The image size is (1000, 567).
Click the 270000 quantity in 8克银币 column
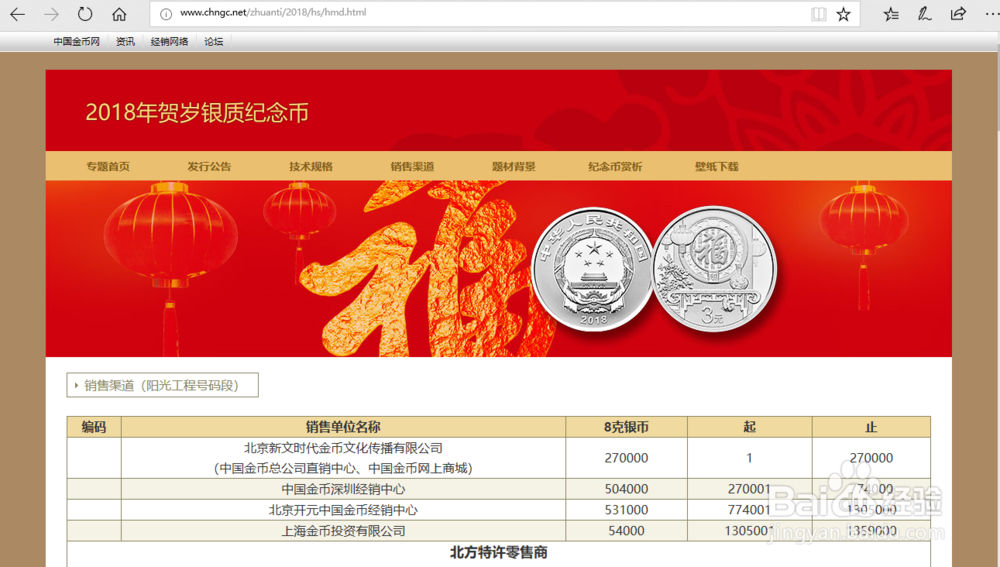tap(626, 458)
